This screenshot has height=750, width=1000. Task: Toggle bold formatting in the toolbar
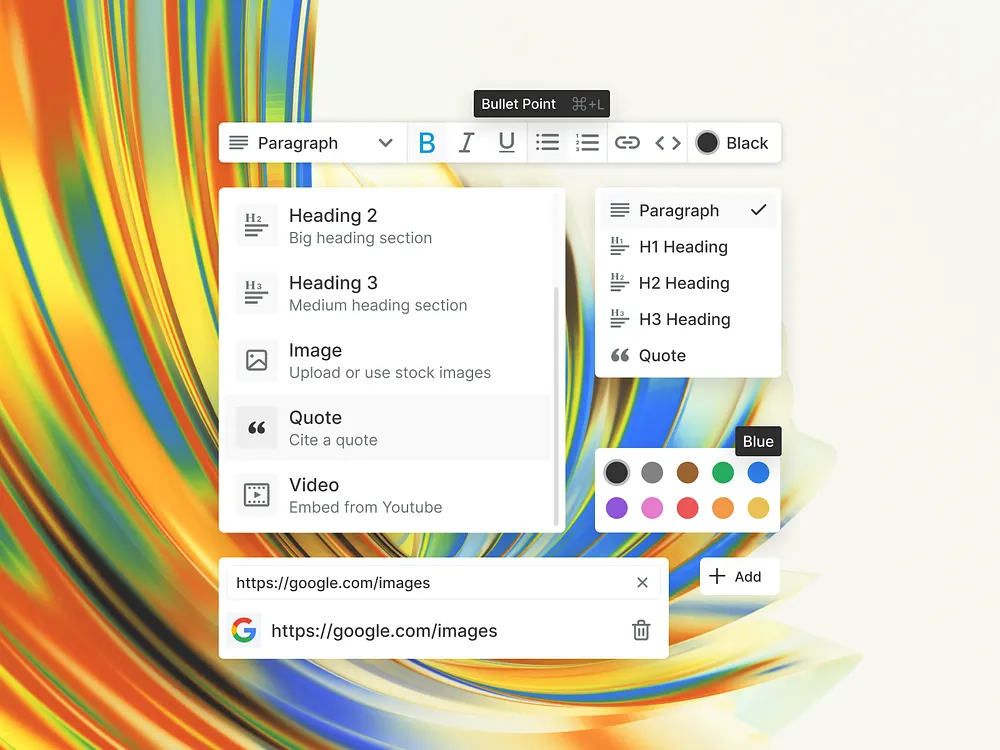pyautogui.click(x=427, y=142)
